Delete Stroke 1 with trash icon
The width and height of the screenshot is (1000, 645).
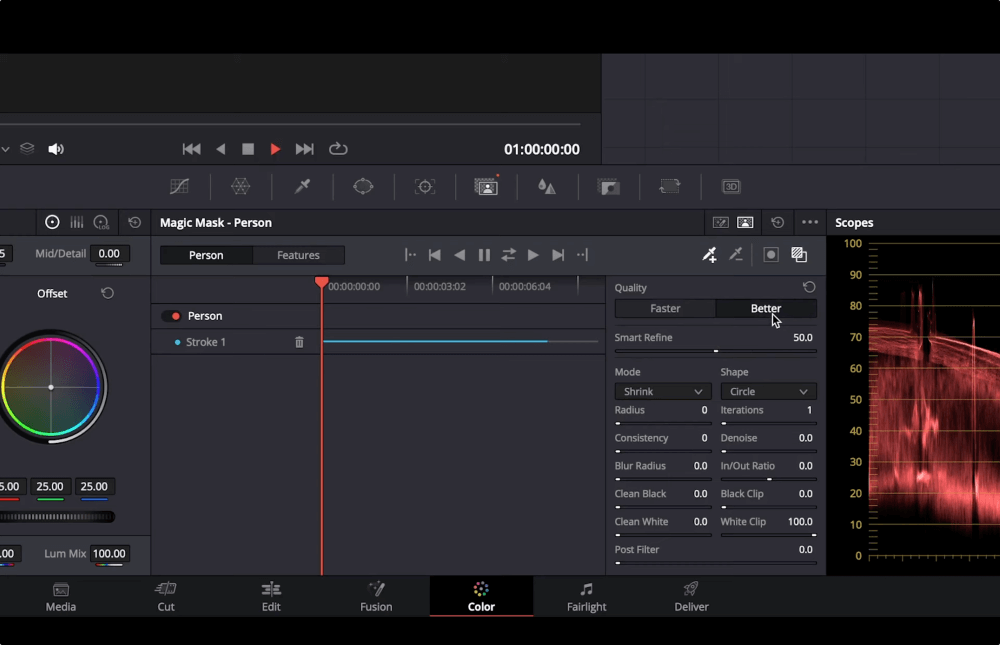pyautogui.click(x=299, y=343)
